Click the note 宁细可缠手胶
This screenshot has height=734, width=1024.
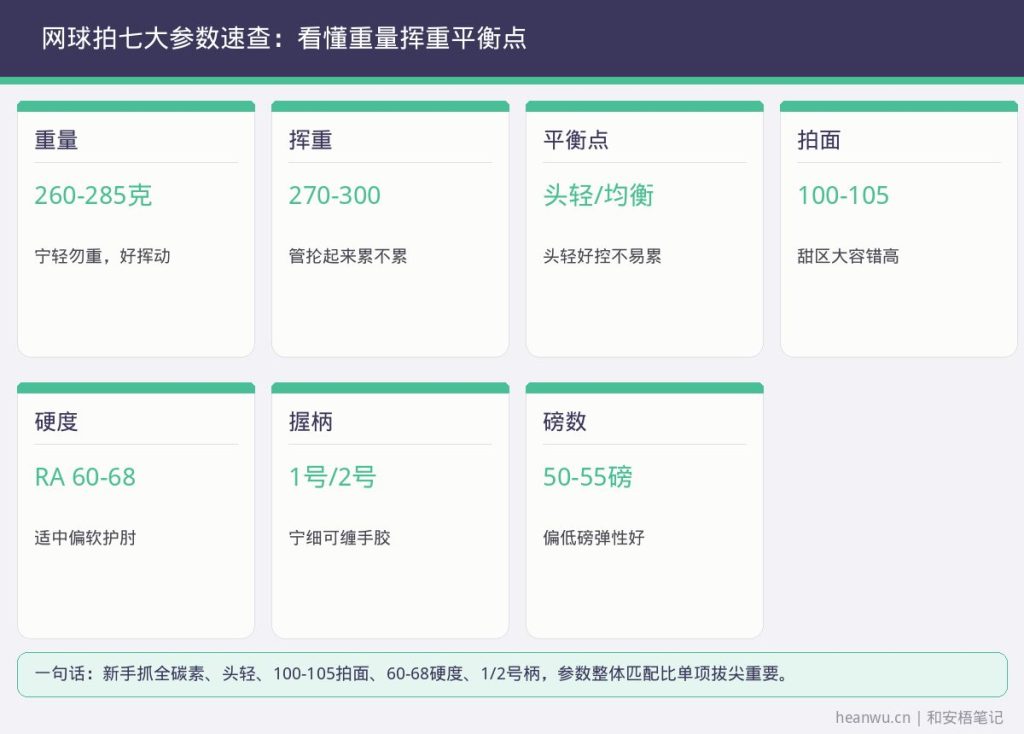pyautogui.click(x=340, y=538)
